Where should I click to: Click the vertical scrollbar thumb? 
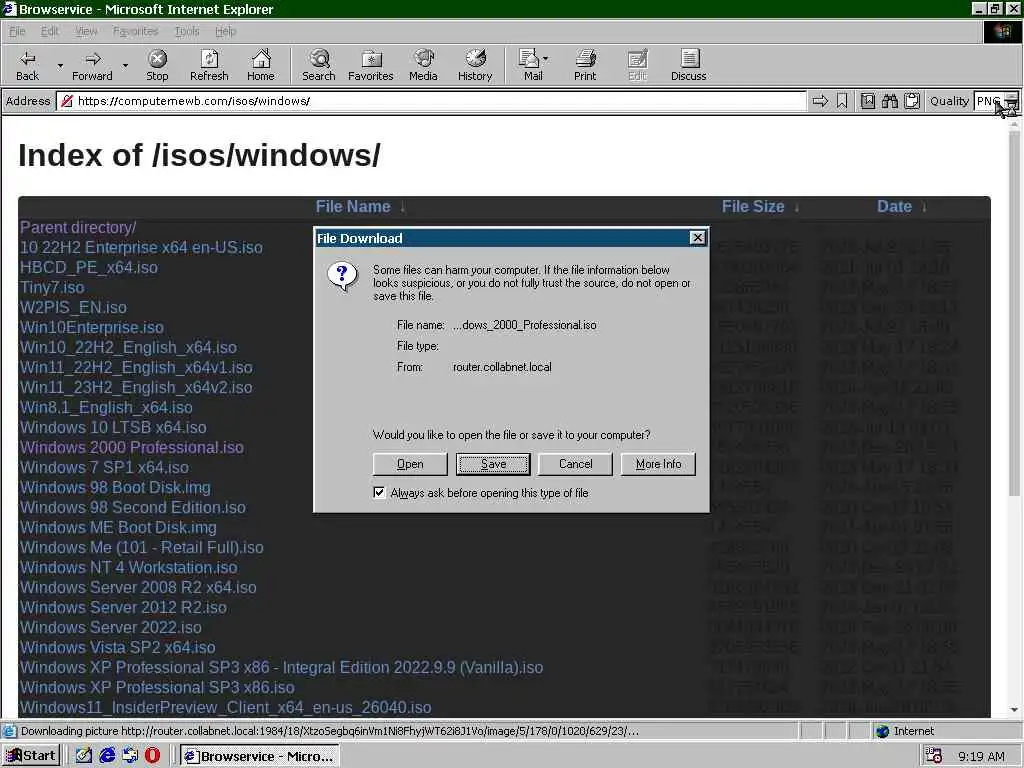pyautogui.click(x=1014, y=313)
